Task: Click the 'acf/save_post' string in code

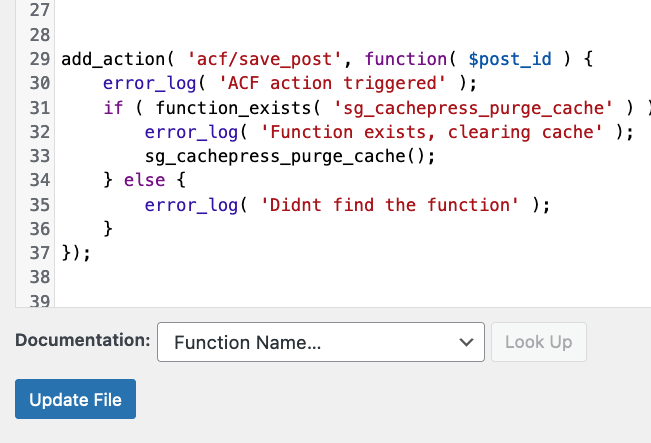Action: pyautogui.click(x=264, y=59)
